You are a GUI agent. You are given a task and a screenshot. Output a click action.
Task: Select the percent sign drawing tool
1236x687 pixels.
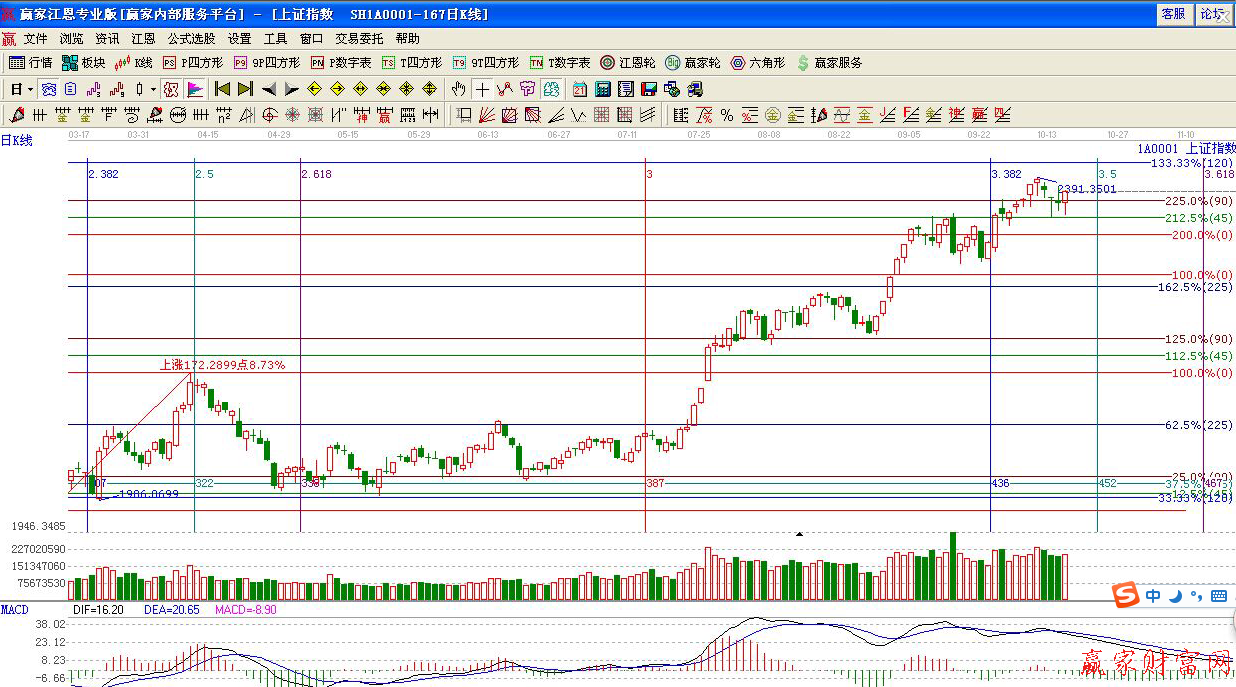pyautogui.click(x=727, y=115)
